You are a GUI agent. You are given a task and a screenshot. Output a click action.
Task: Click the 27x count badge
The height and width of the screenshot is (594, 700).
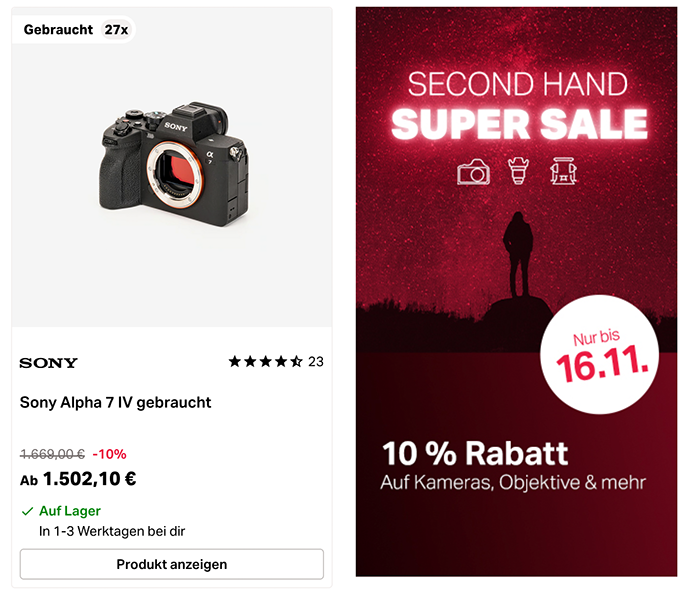[116, 30]
